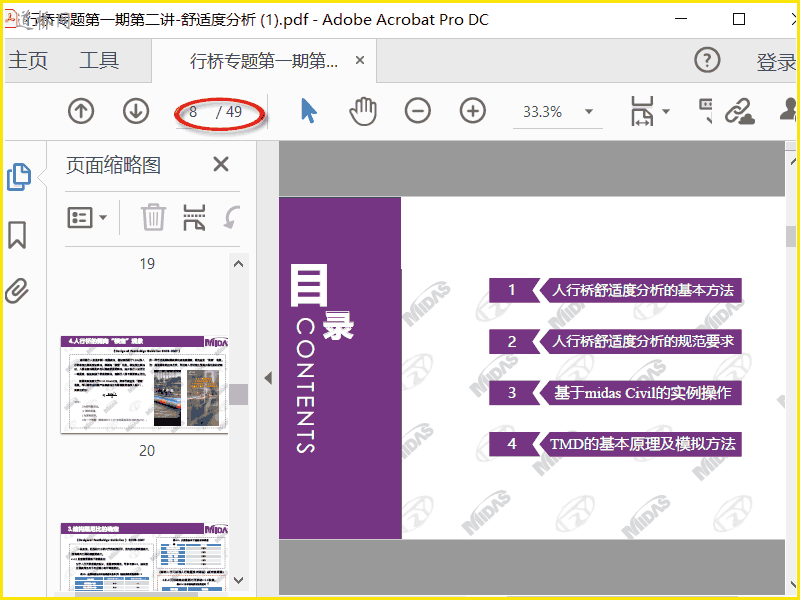Go to previous page with up arrow
The width and height of the screenshot is (800, 600).
tap(81, 111)
